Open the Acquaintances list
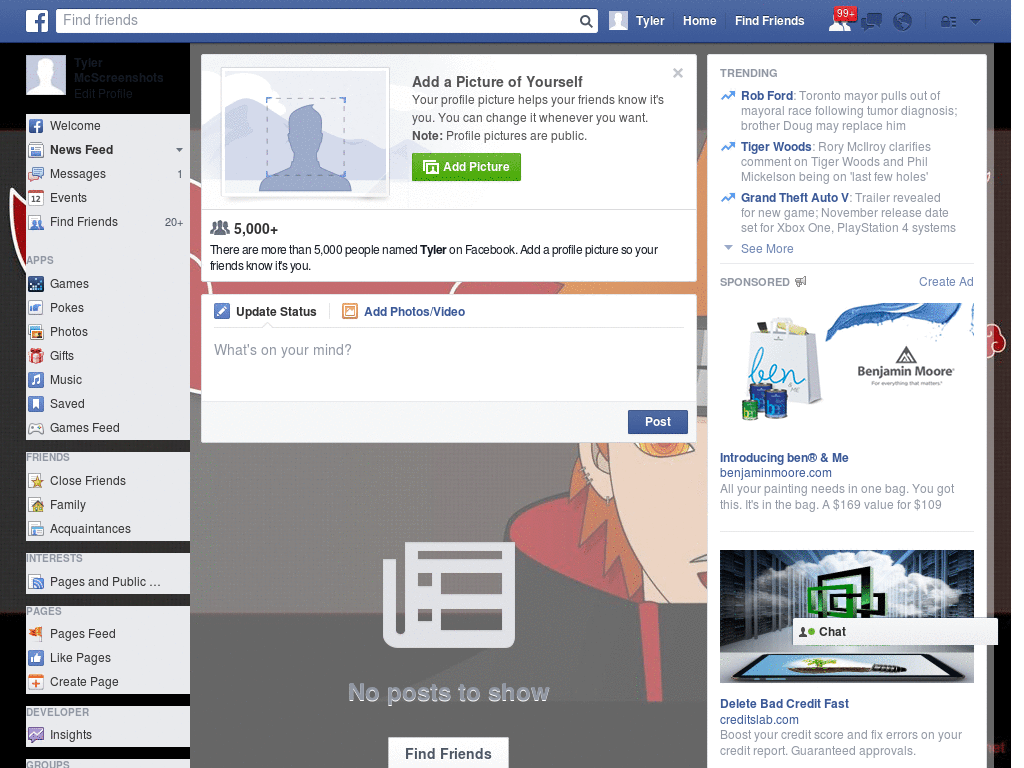This screenshot has height=768, width=1024. pyautogui.click(x=108, y=529)
